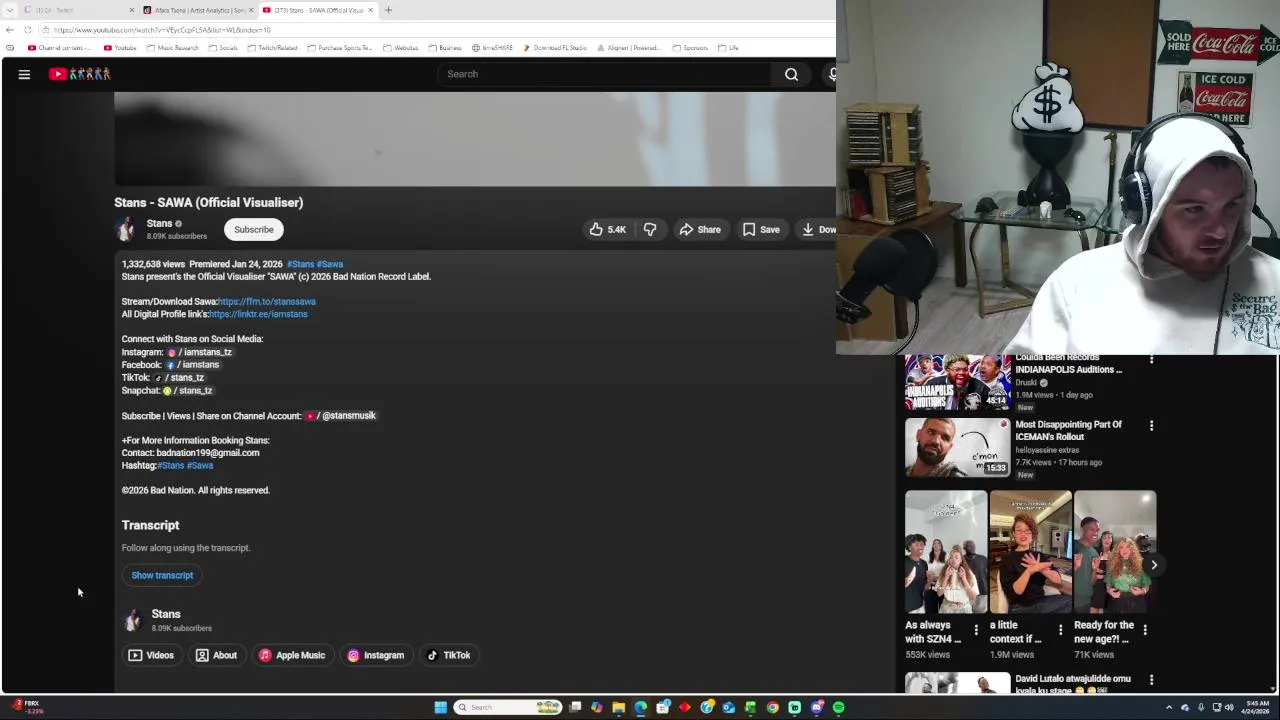
Task: Click the YouTube search input field
Action: (605, 74)
